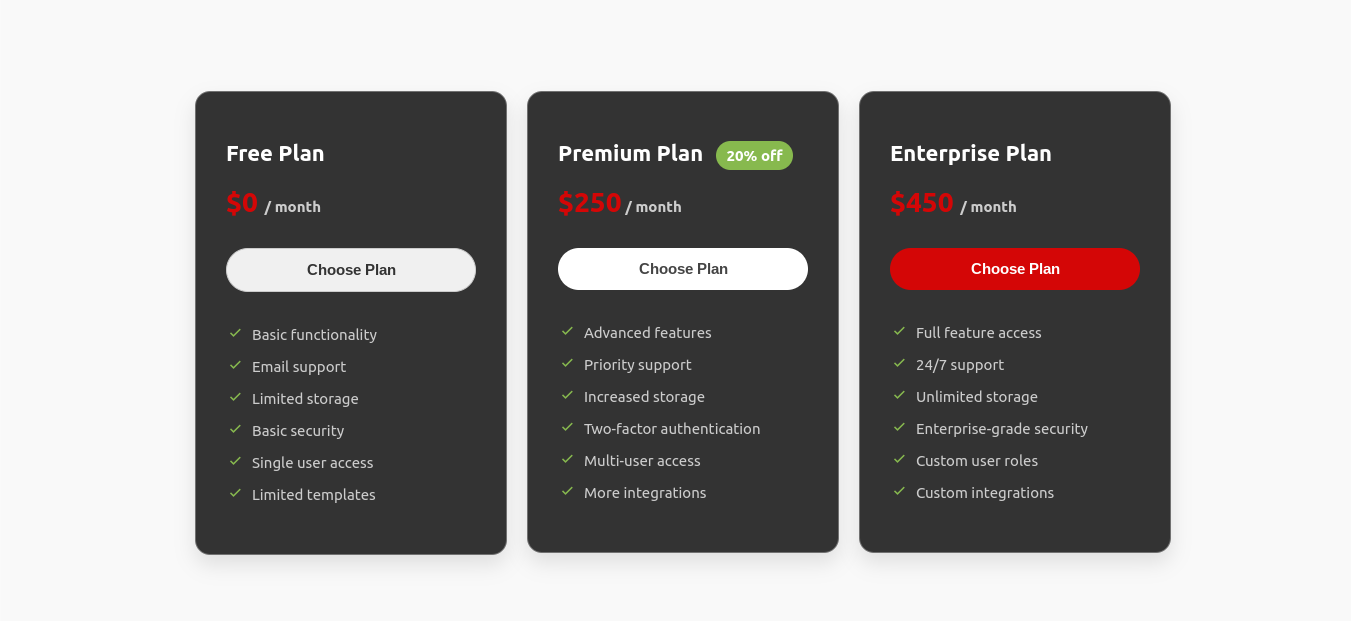Select the 24/7 support feature item
1351x621 pixels.
tap(959, 364)
